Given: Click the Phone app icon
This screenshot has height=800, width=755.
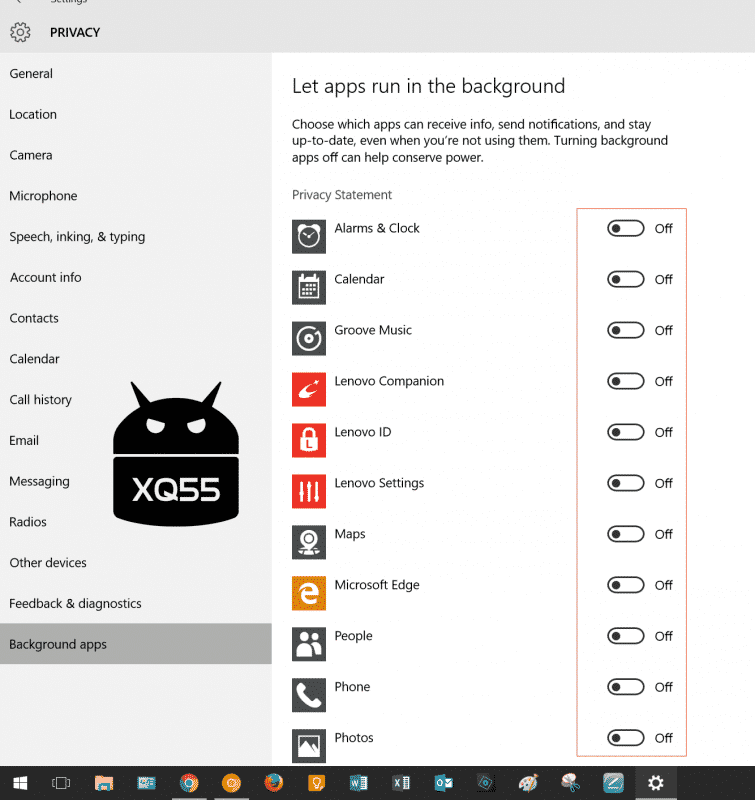Looking at the screenshot, I should [309, 695].
